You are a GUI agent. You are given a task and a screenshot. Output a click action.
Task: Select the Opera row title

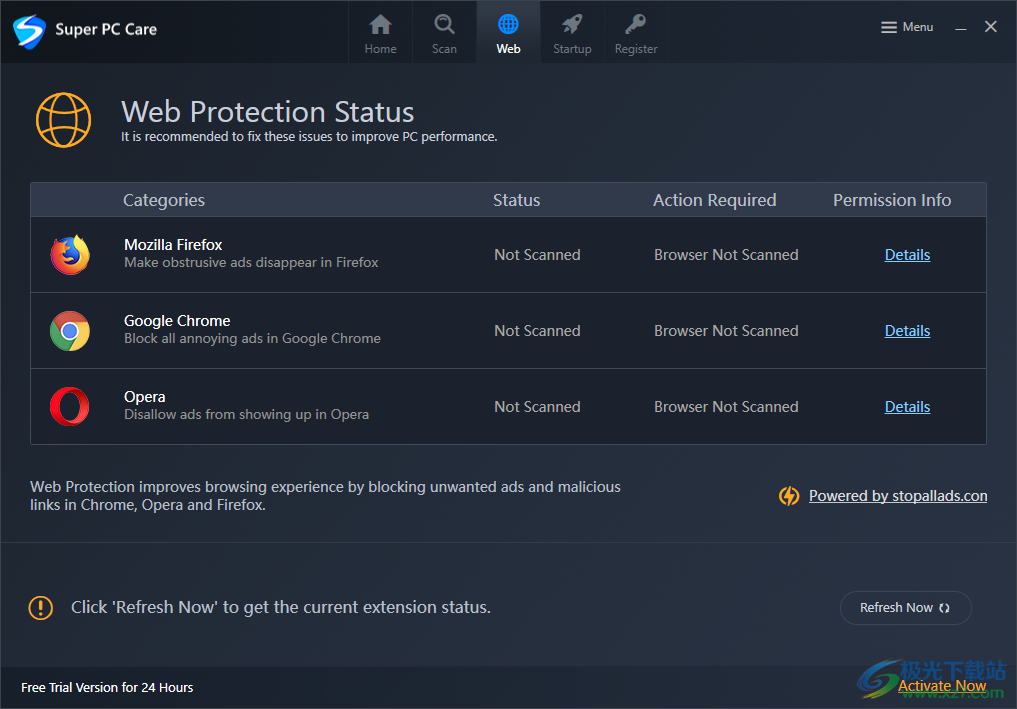[x=145, y=396]
